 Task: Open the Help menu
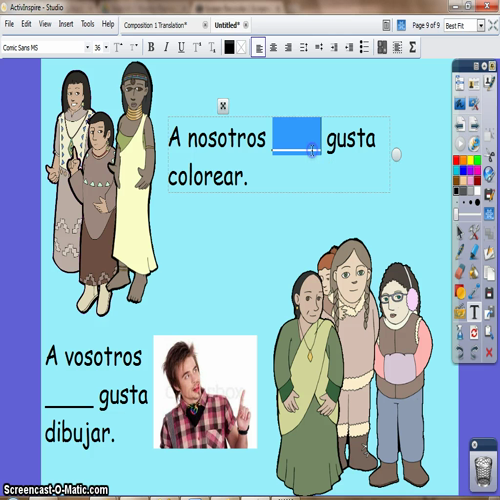point(108,24)
